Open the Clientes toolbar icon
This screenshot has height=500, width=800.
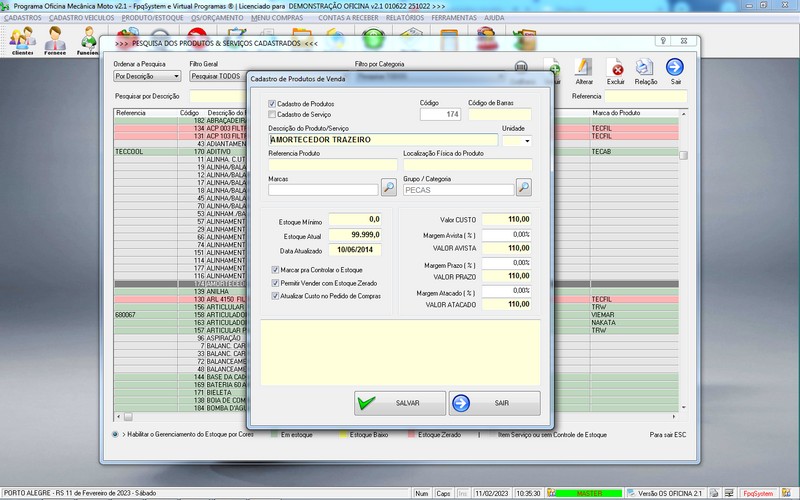22,40
